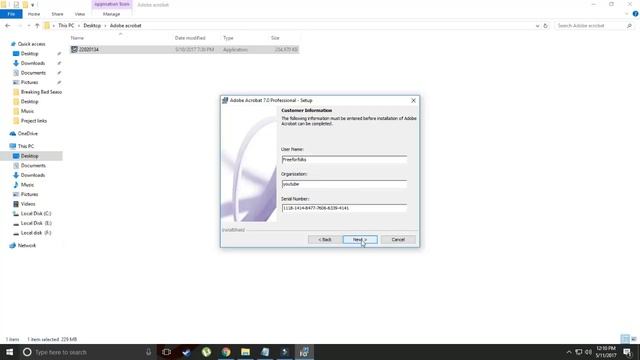The height and width of the screenshot is (360, 640).
Task: Open the Music folder under Quick access
Action: click(27, 111)
